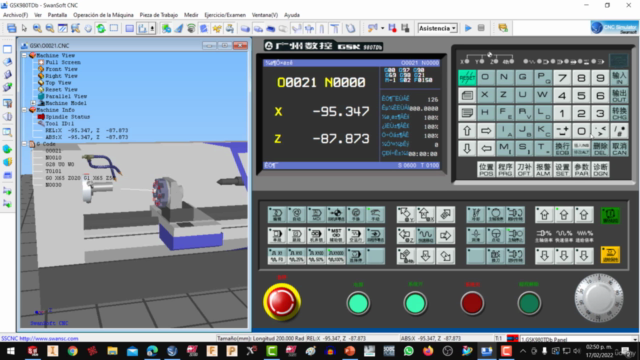The height and width of the screenshot is (360, 640).
Task: Click the IN input key on keypad
Action: coord(619,77)
